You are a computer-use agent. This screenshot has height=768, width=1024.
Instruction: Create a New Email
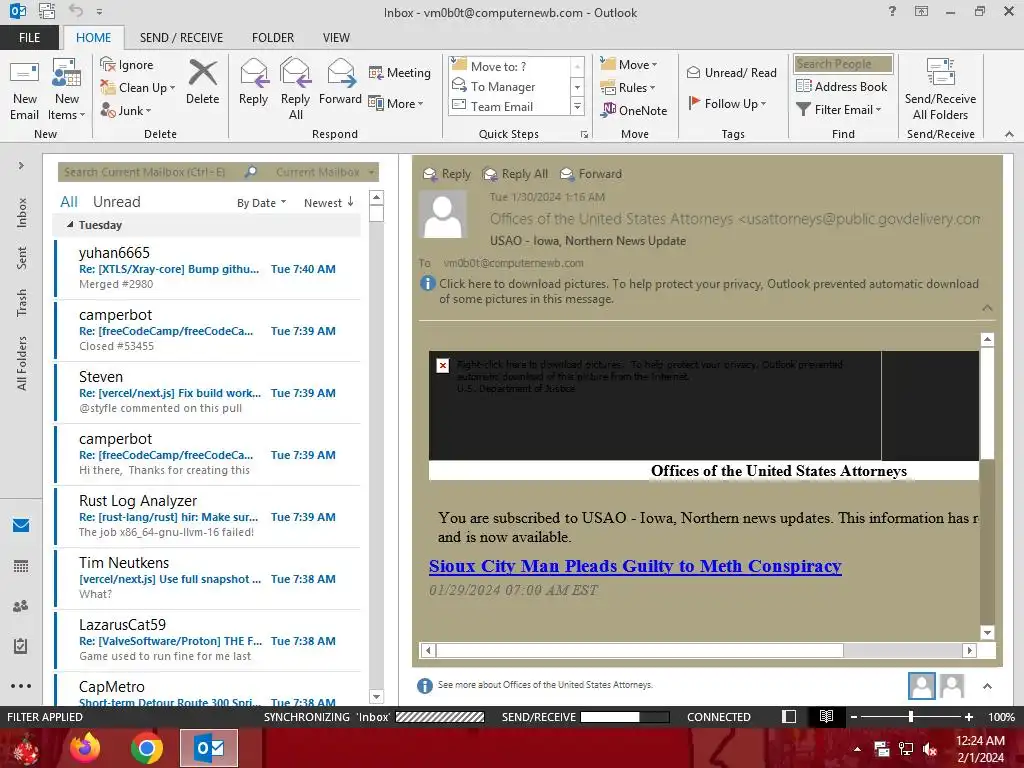25,90
